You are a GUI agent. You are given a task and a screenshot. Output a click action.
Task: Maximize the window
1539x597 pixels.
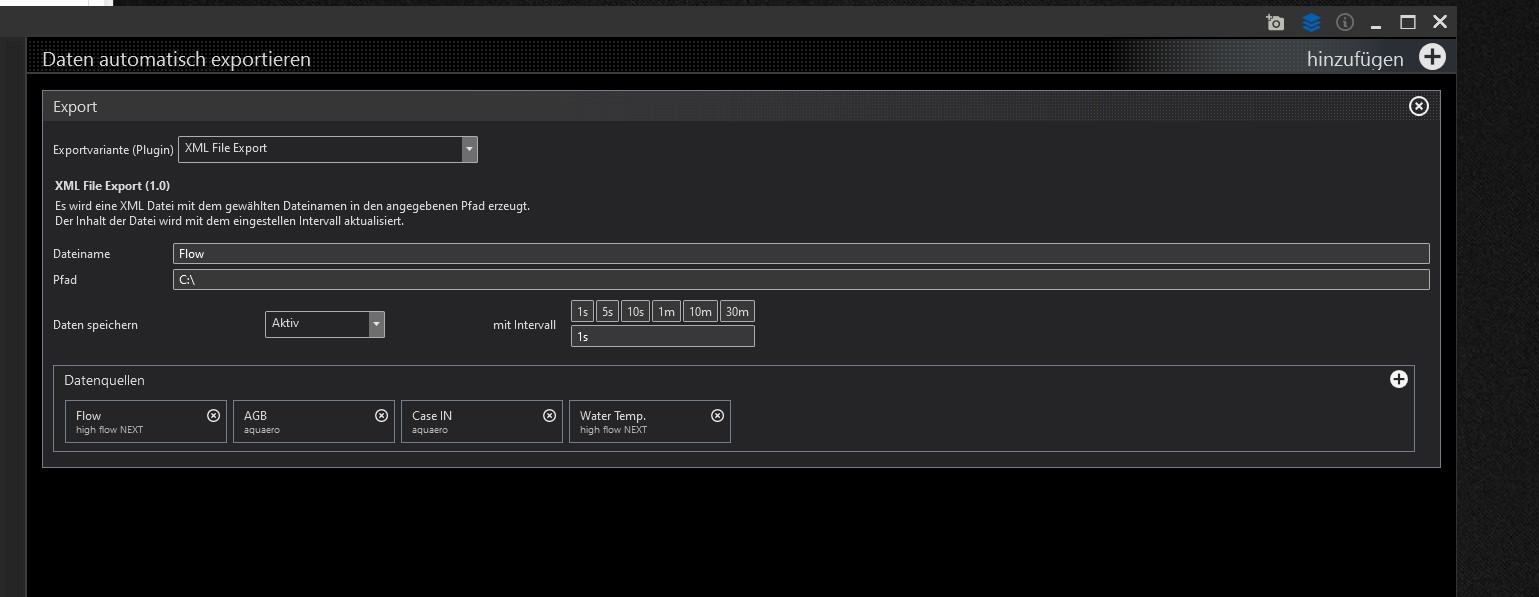[1408, 22]
